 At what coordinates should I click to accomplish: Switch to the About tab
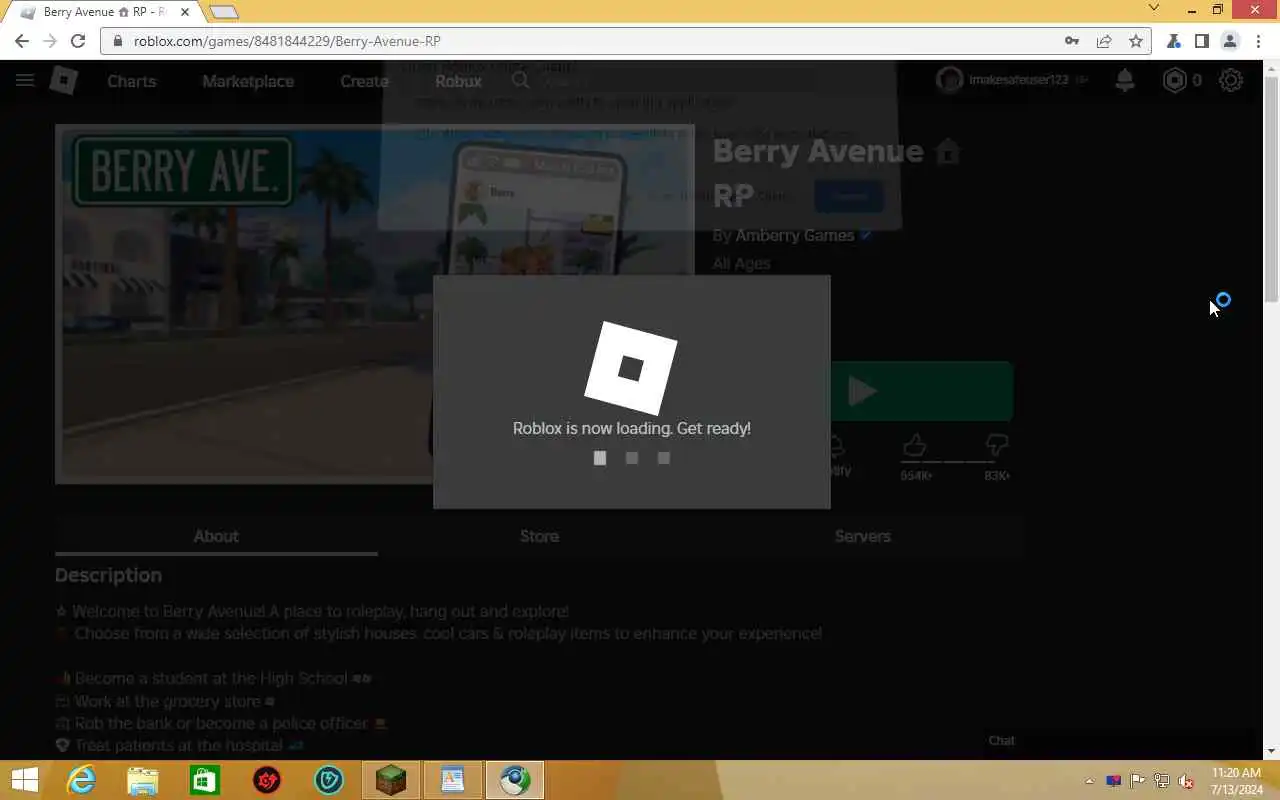click(x=216, y=536)
